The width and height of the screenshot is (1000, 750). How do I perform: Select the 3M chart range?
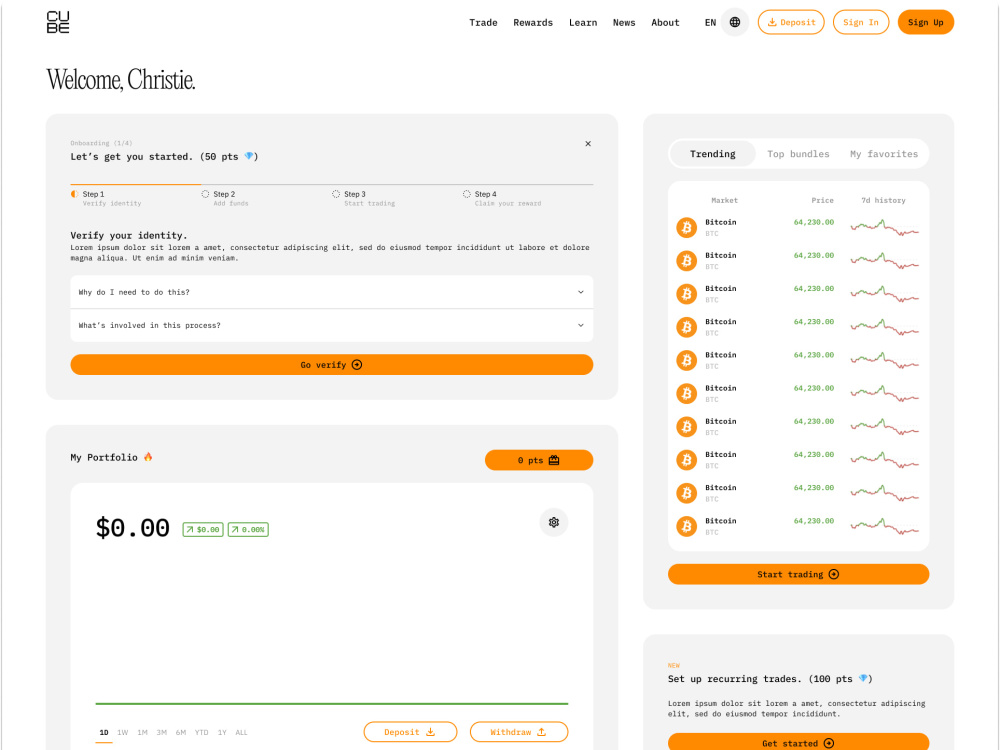tap(161, 733)
